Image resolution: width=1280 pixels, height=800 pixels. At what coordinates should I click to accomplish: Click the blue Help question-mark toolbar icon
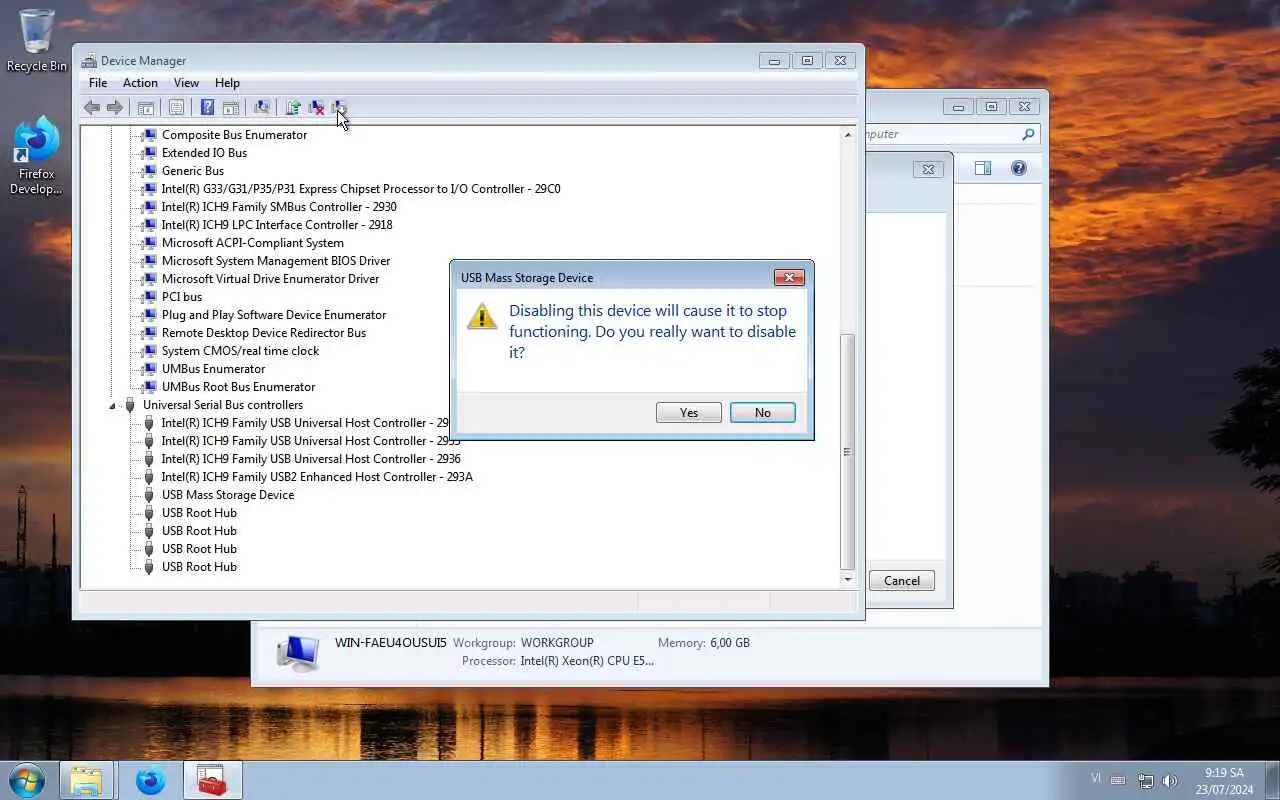tap(207, 108)
